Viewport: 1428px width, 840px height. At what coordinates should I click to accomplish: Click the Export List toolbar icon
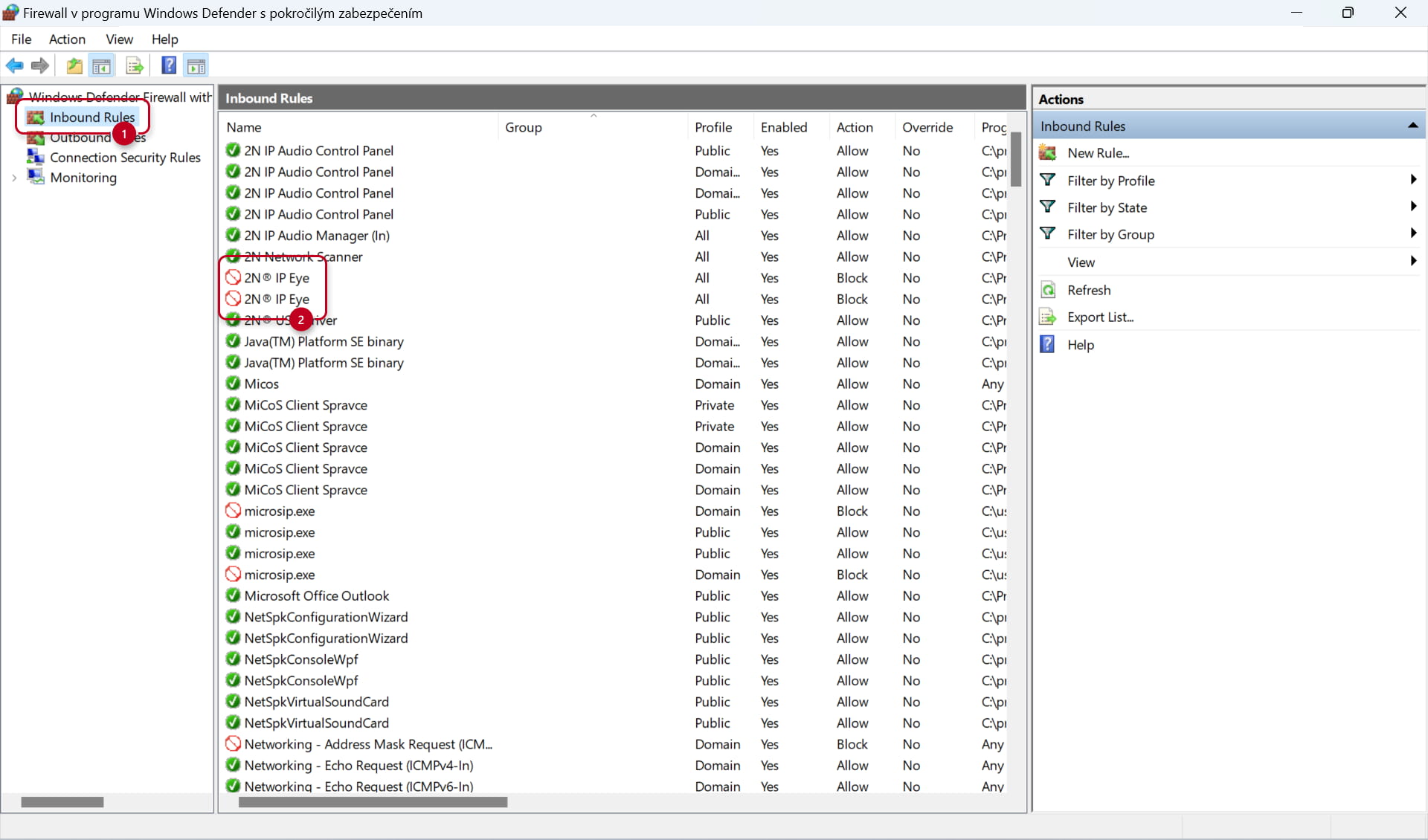pyautogui.click(x=135, y=66)
